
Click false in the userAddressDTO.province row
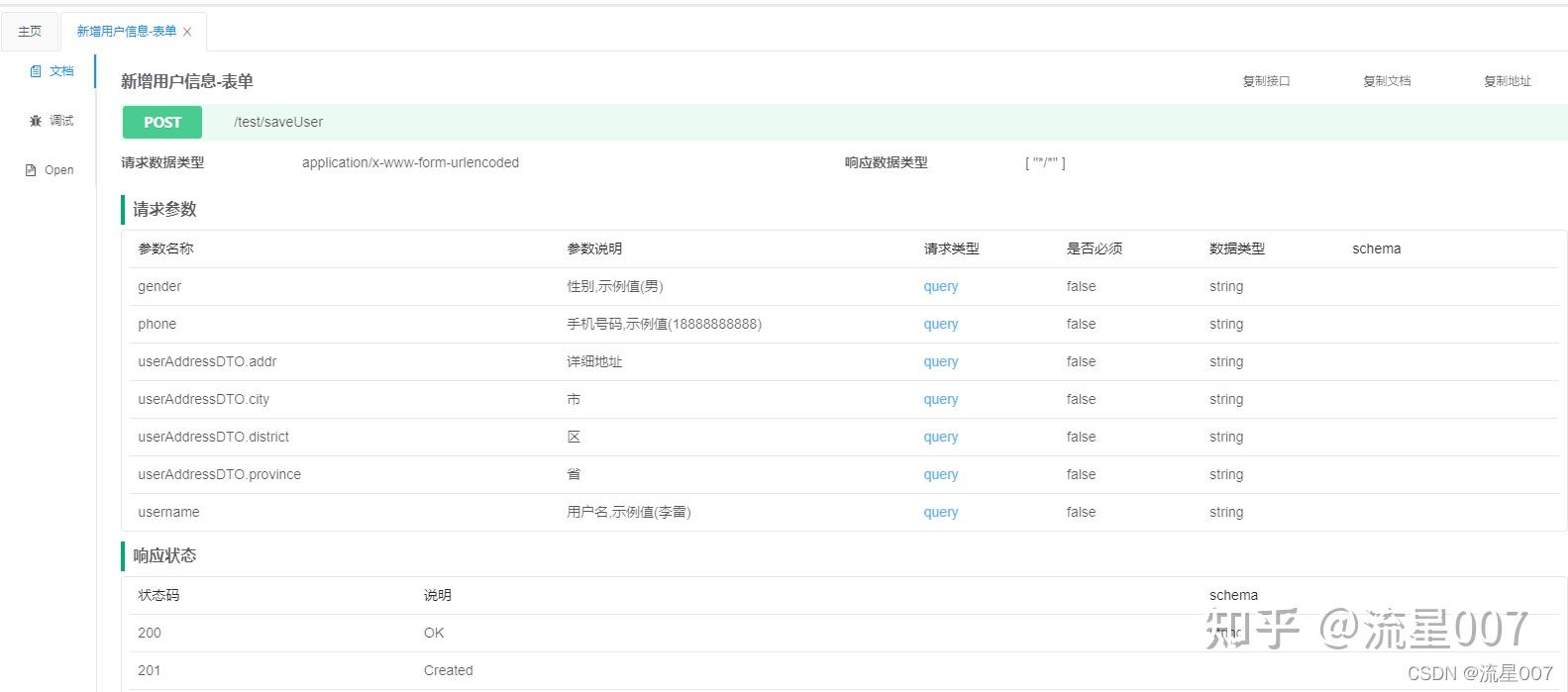[1081, 474]
